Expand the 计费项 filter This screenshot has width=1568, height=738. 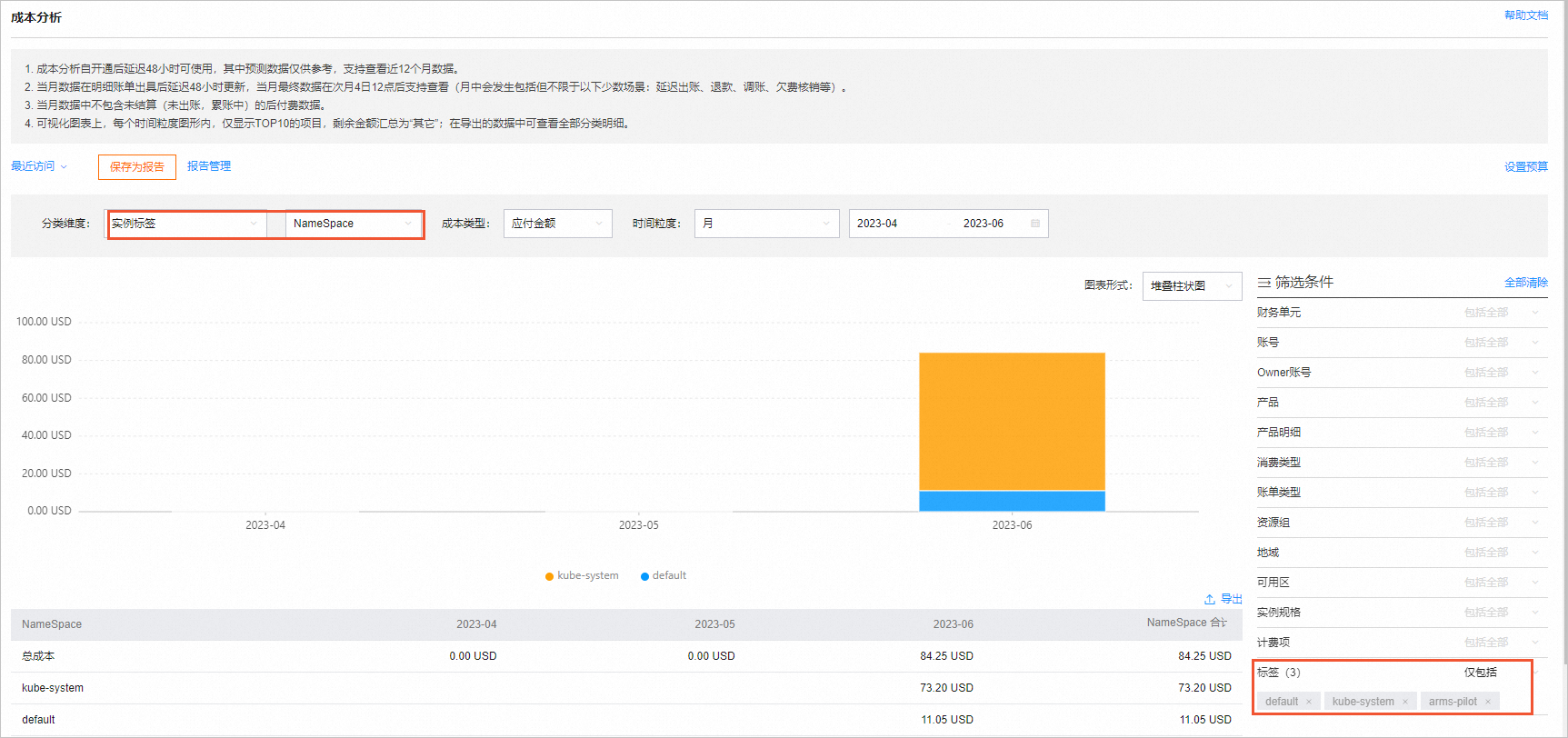(x=1402, y=643)
